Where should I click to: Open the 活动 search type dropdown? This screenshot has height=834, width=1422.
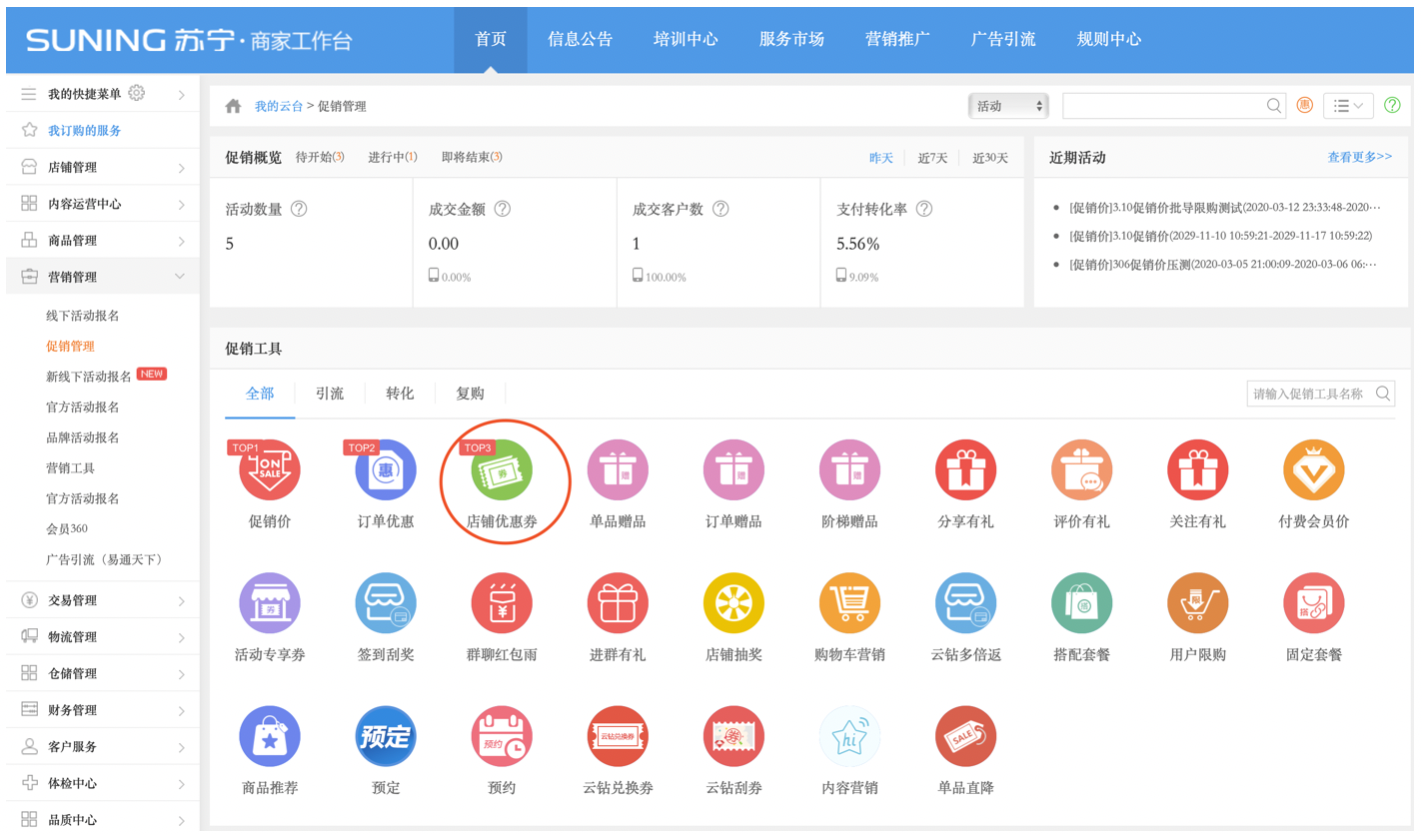coord(1008,106)
